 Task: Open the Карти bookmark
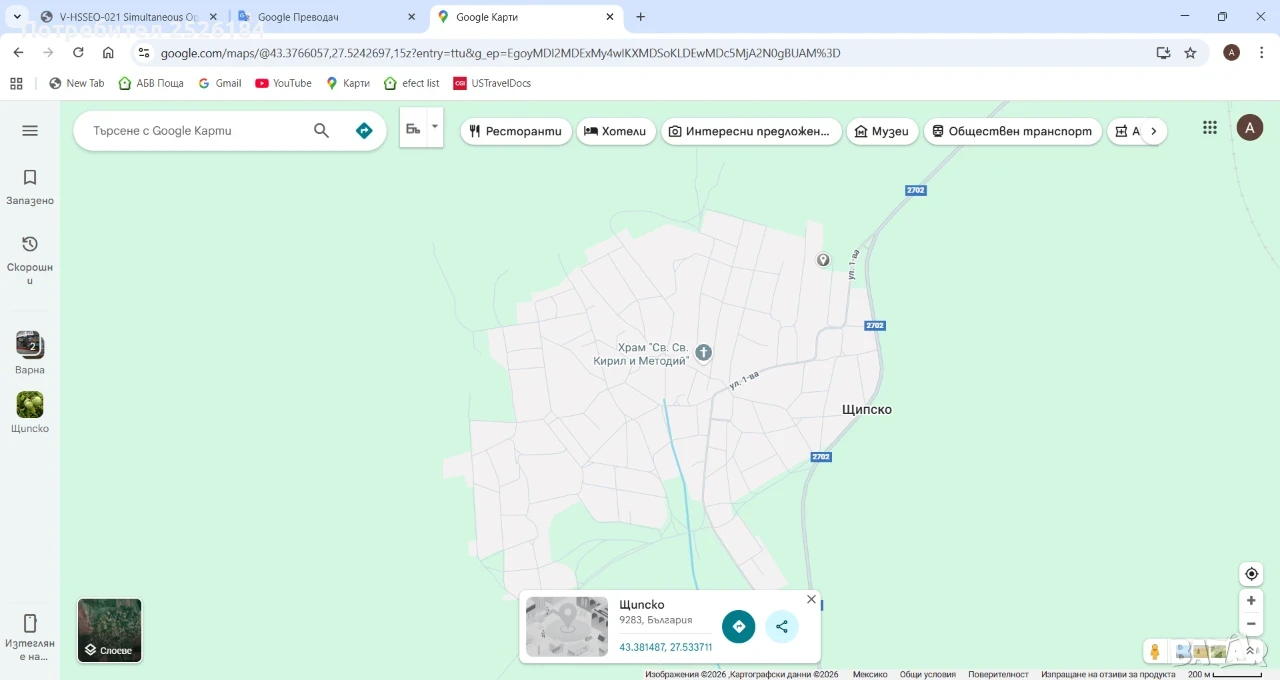pyautogui.click(x=348, y=83)
